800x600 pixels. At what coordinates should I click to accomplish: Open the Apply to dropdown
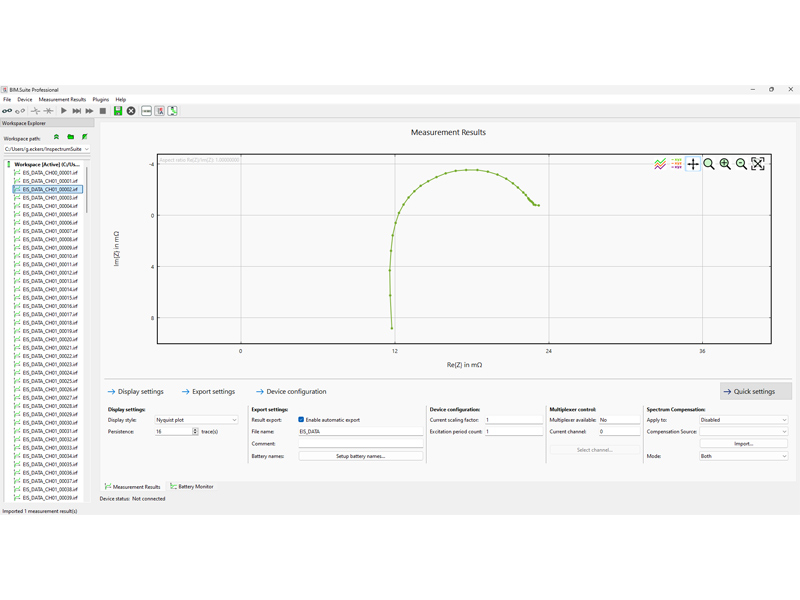click(x=743, y=420)
